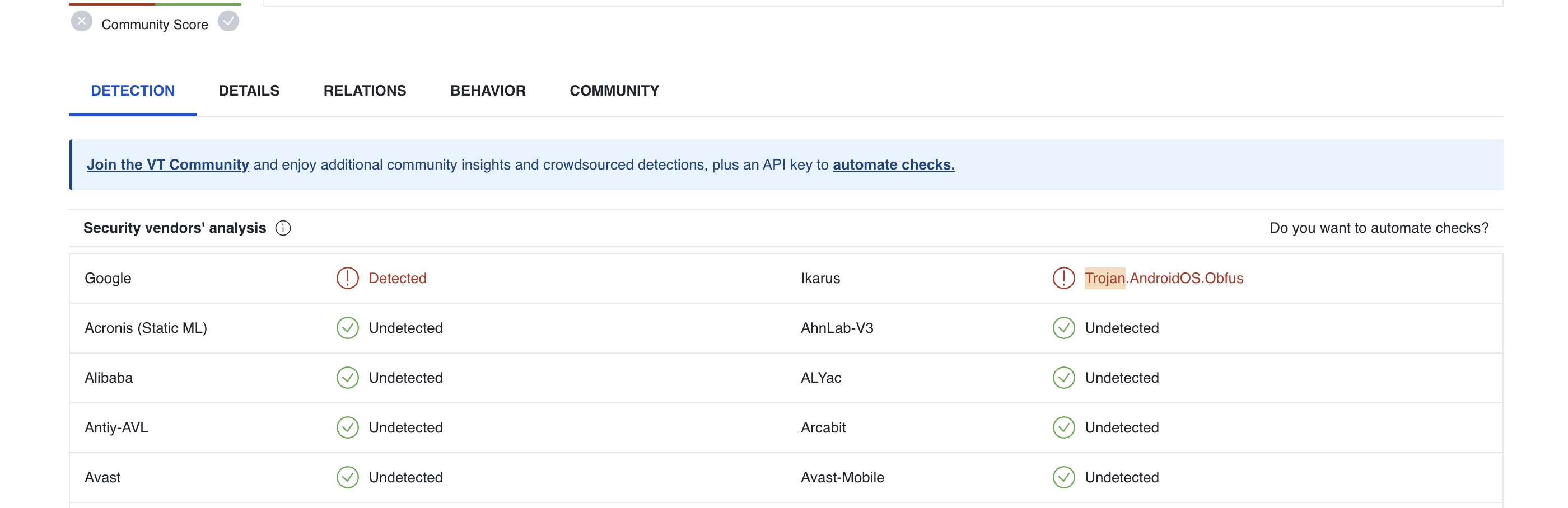
Task: Switch to the BEHAVIOR tab
Action: pos(488,91)
